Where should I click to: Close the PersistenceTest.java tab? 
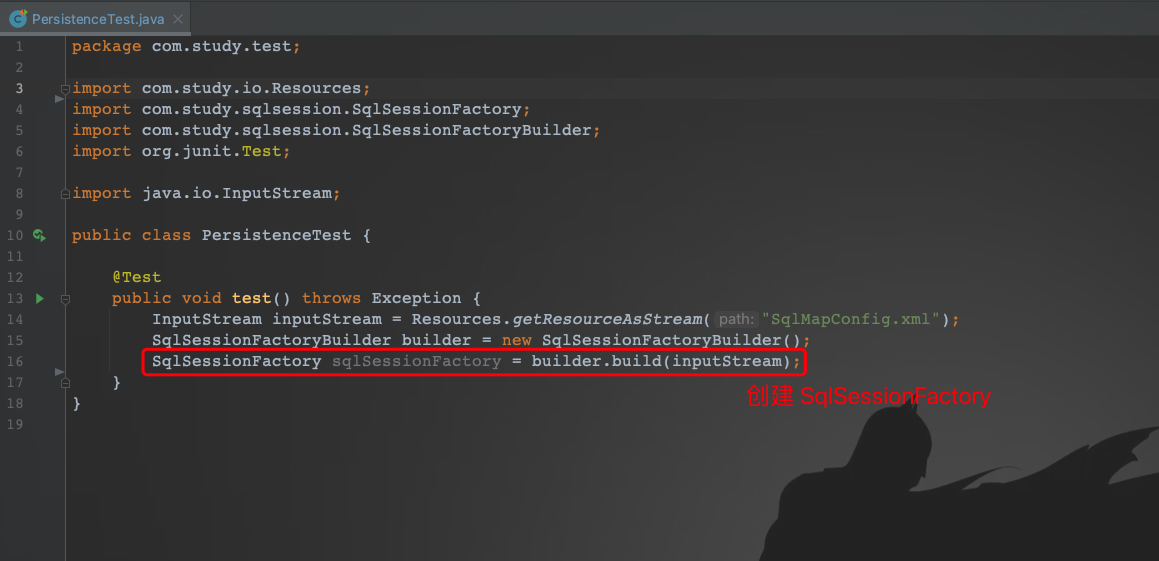[x=177, y=19]
